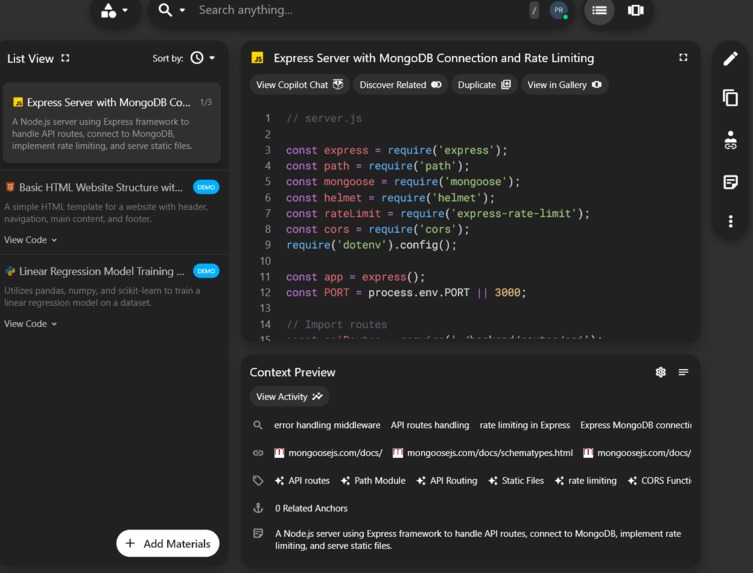
Task: Click the description note icon in Context Preview
Action: (x=258, y=534)
